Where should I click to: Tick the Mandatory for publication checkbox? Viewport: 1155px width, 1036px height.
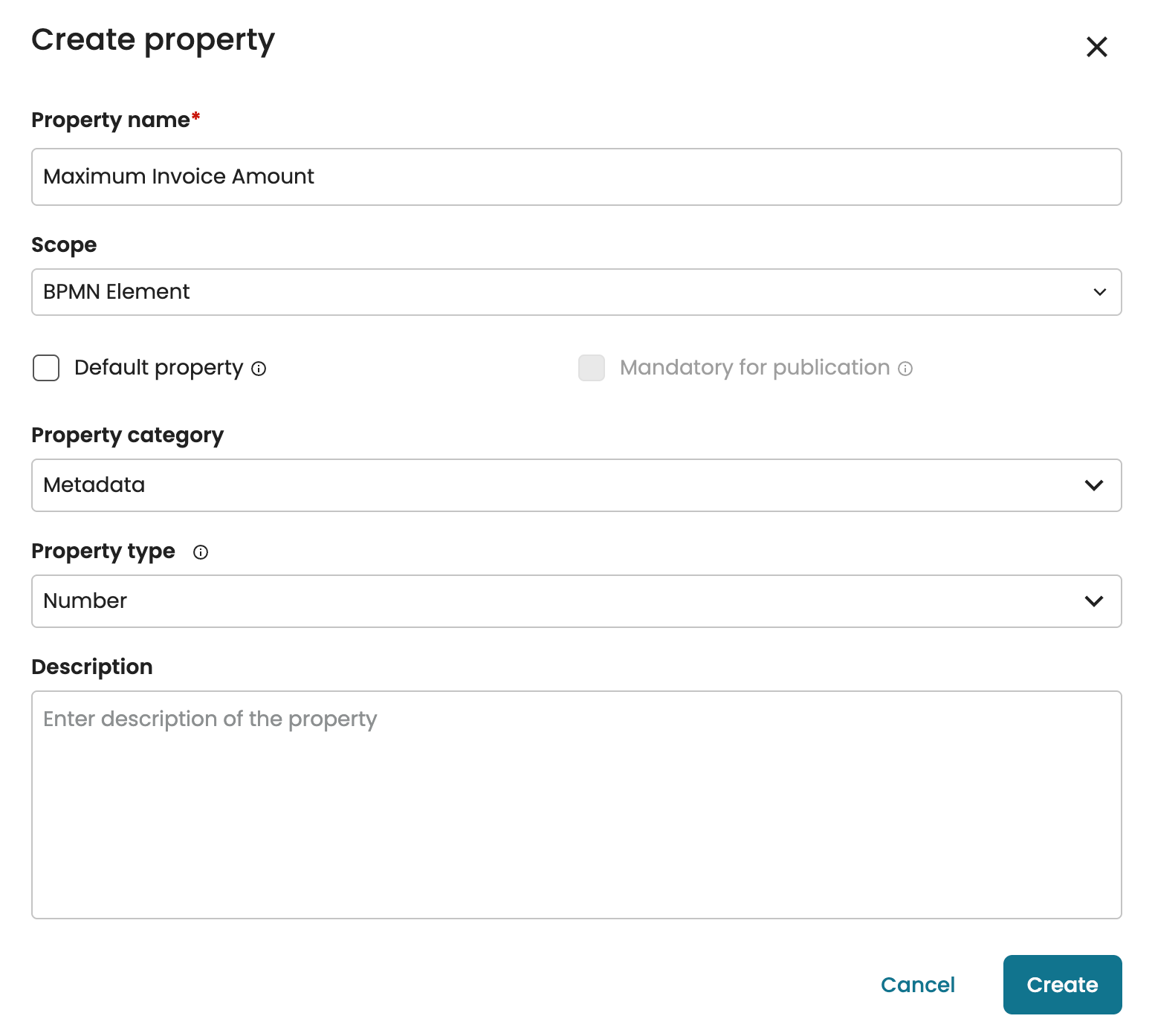[592, 368]
